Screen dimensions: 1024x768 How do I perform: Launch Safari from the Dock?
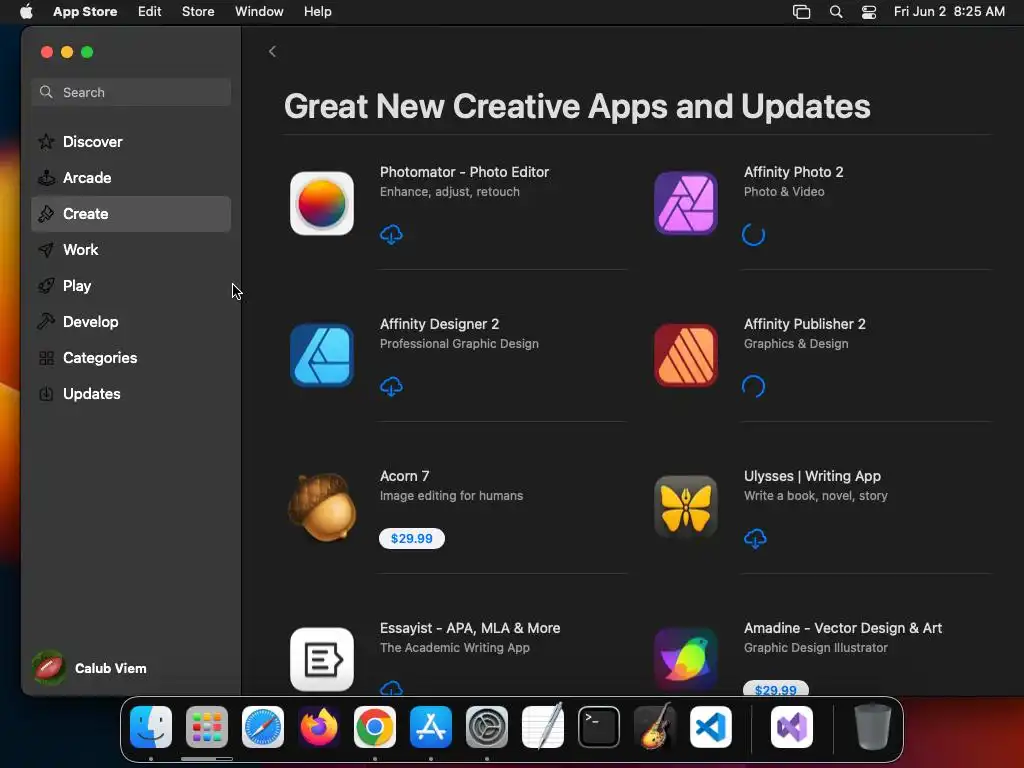click(263, 727)
